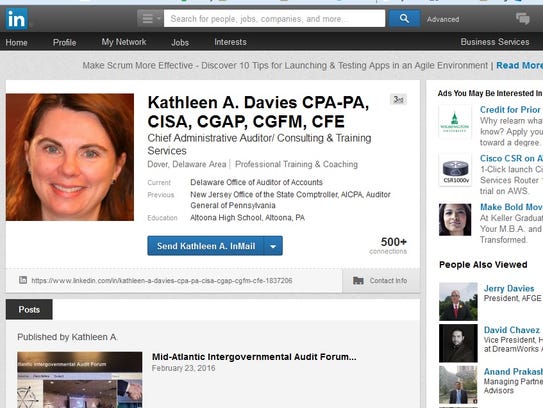Click People Also Viewed heading
Screen dimensions: 543x408
pyautogui.click(x=483, y=265)
